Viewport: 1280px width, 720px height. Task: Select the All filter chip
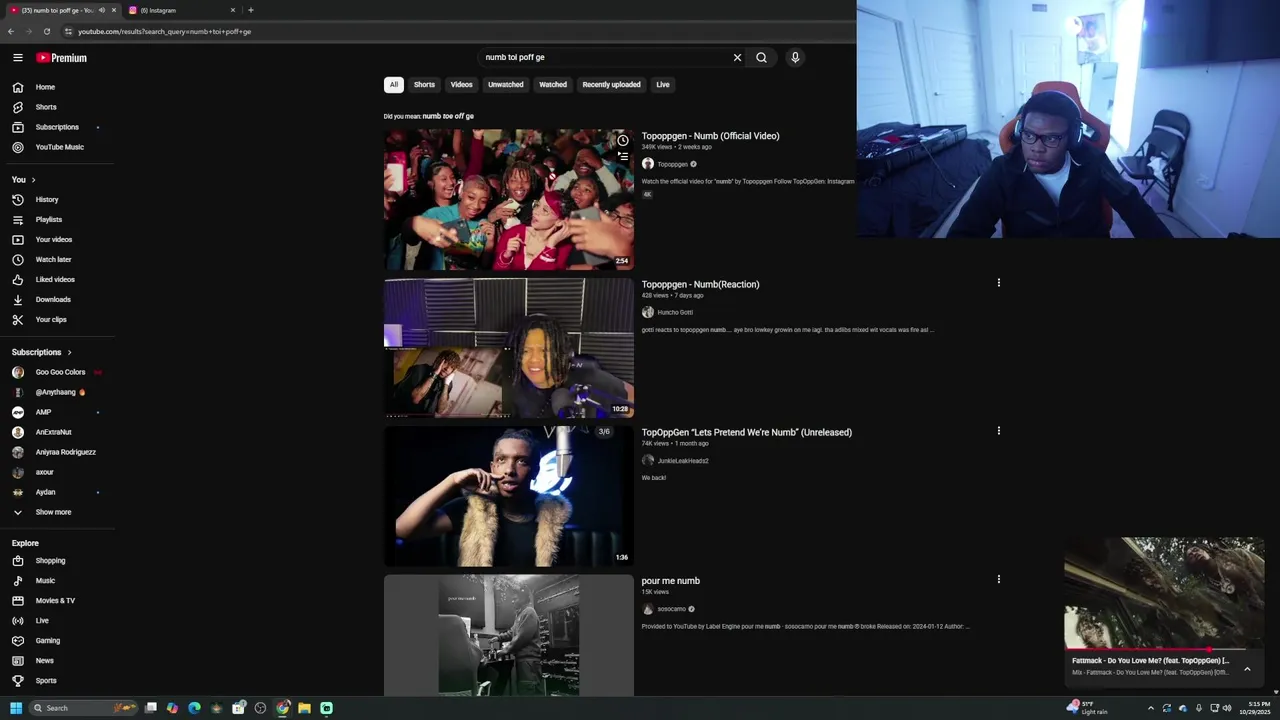tap(394, 85)
